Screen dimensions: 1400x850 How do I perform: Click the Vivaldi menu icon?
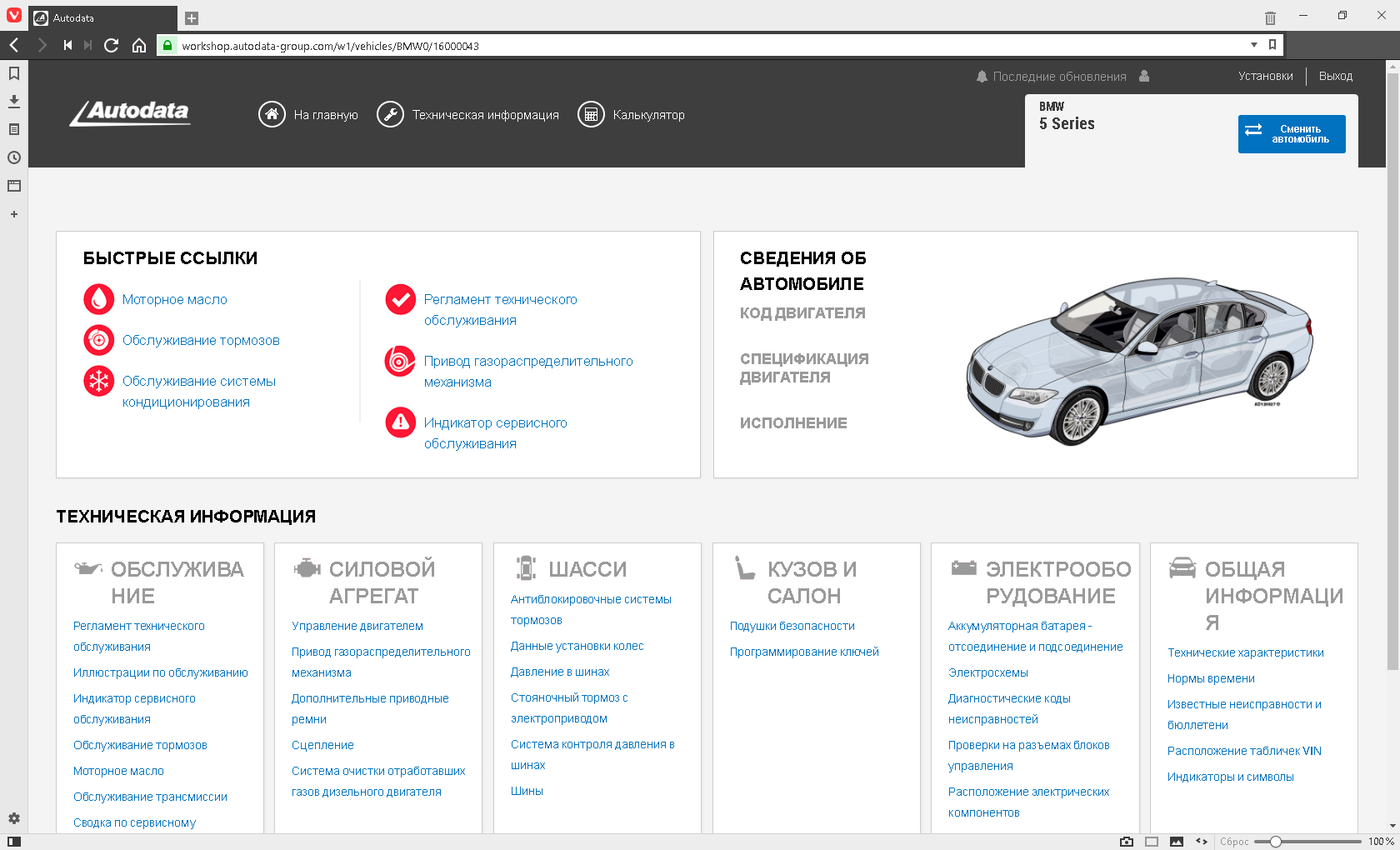coord(14,15)
